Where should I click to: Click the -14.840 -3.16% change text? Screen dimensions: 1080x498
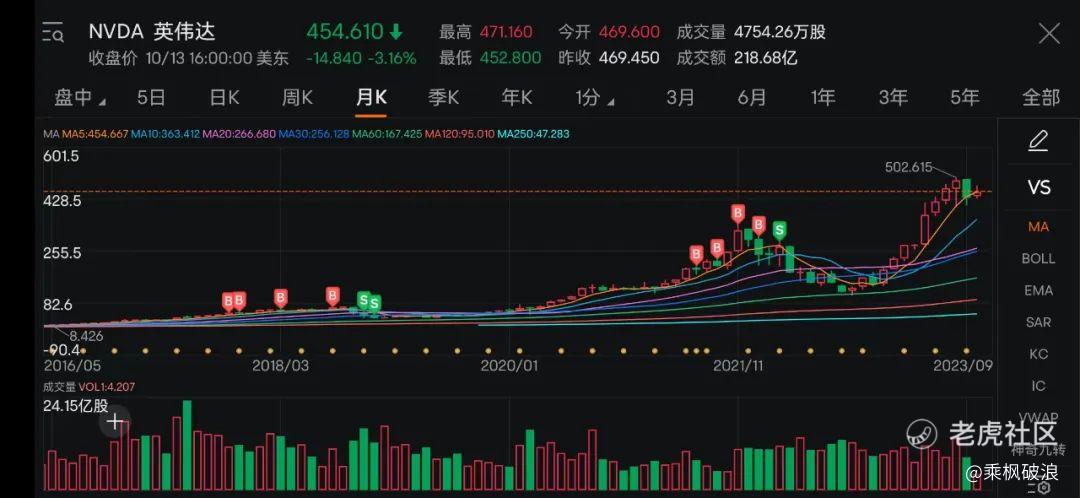pyautogui.click(x=361, y=59)
